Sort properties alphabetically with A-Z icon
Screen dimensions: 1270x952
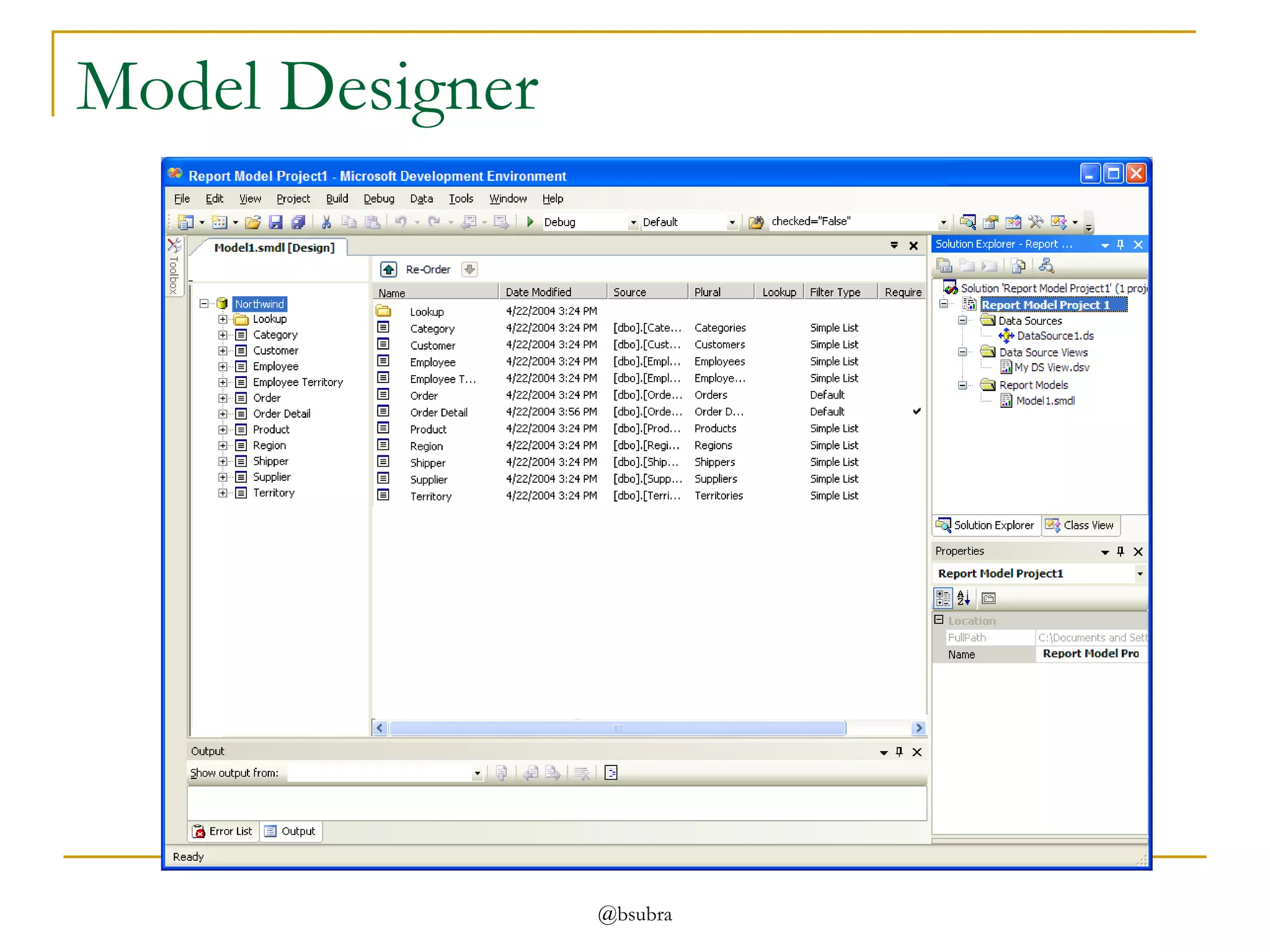964,598
